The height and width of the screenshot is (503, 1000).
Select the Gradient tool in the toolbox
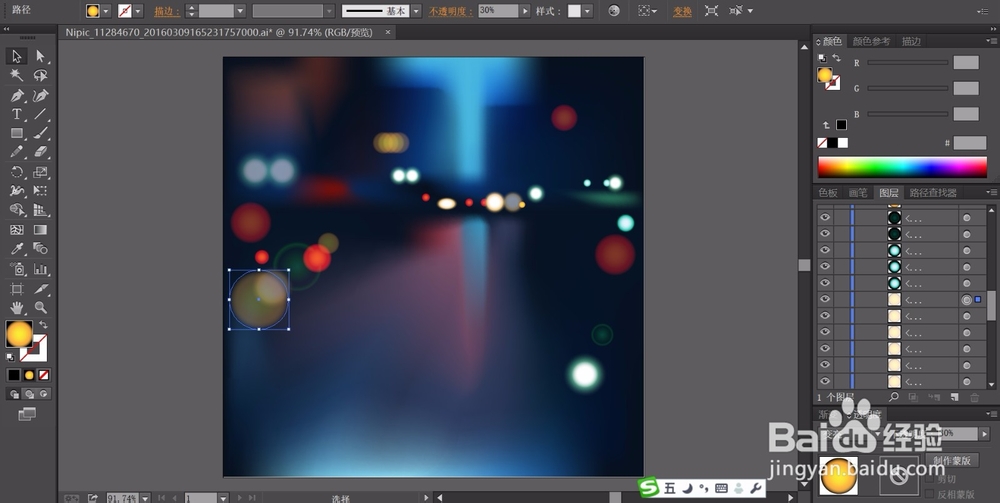point(41,230)
